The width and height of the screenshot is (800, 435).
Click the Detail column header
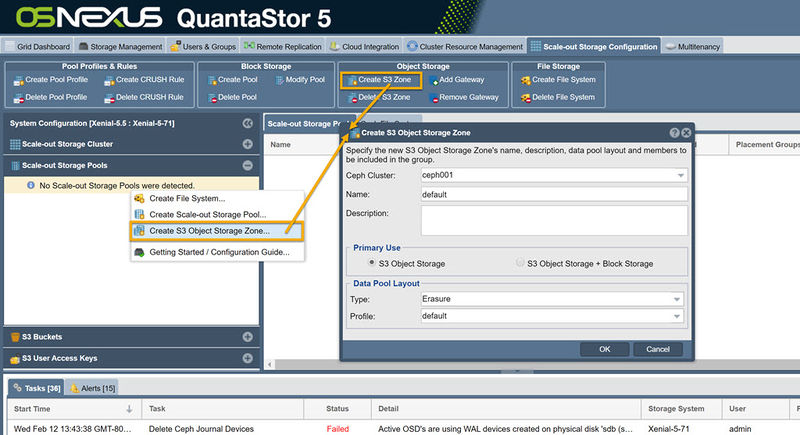[x=506, y=409]
